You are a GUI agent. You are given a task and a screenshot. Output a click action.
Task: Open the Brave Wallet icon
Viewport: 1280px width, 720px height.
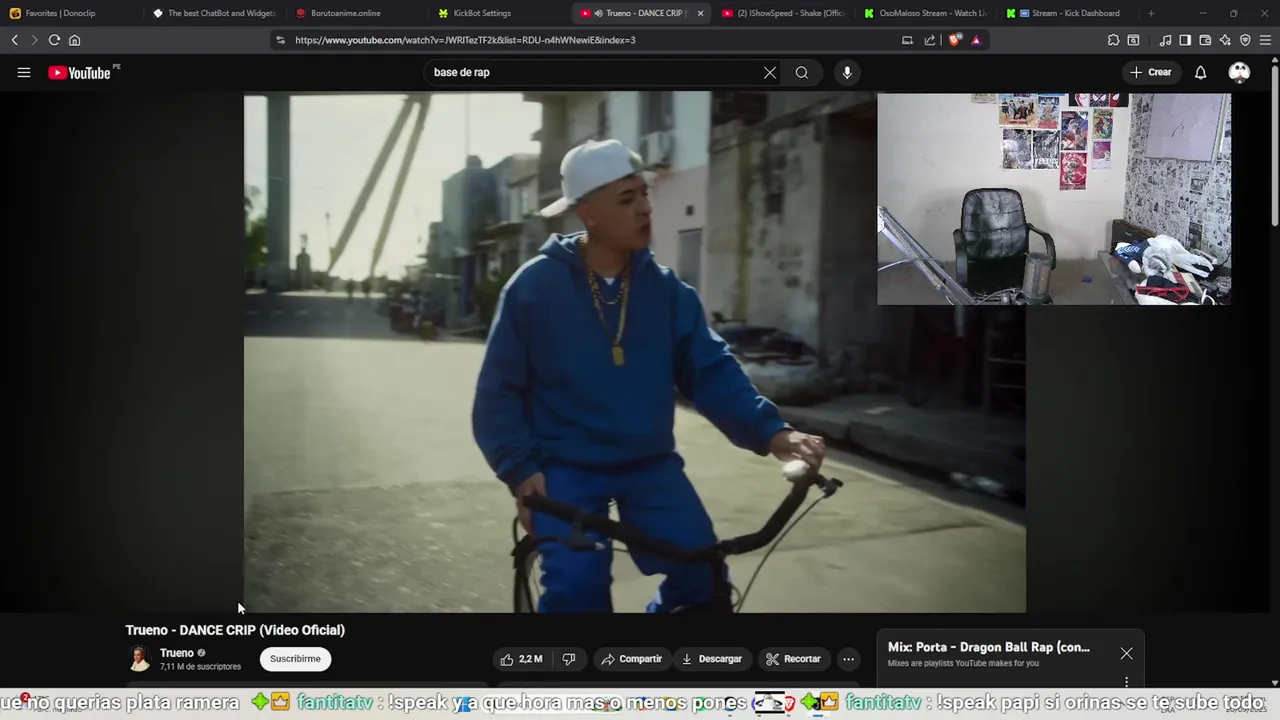1205,40
